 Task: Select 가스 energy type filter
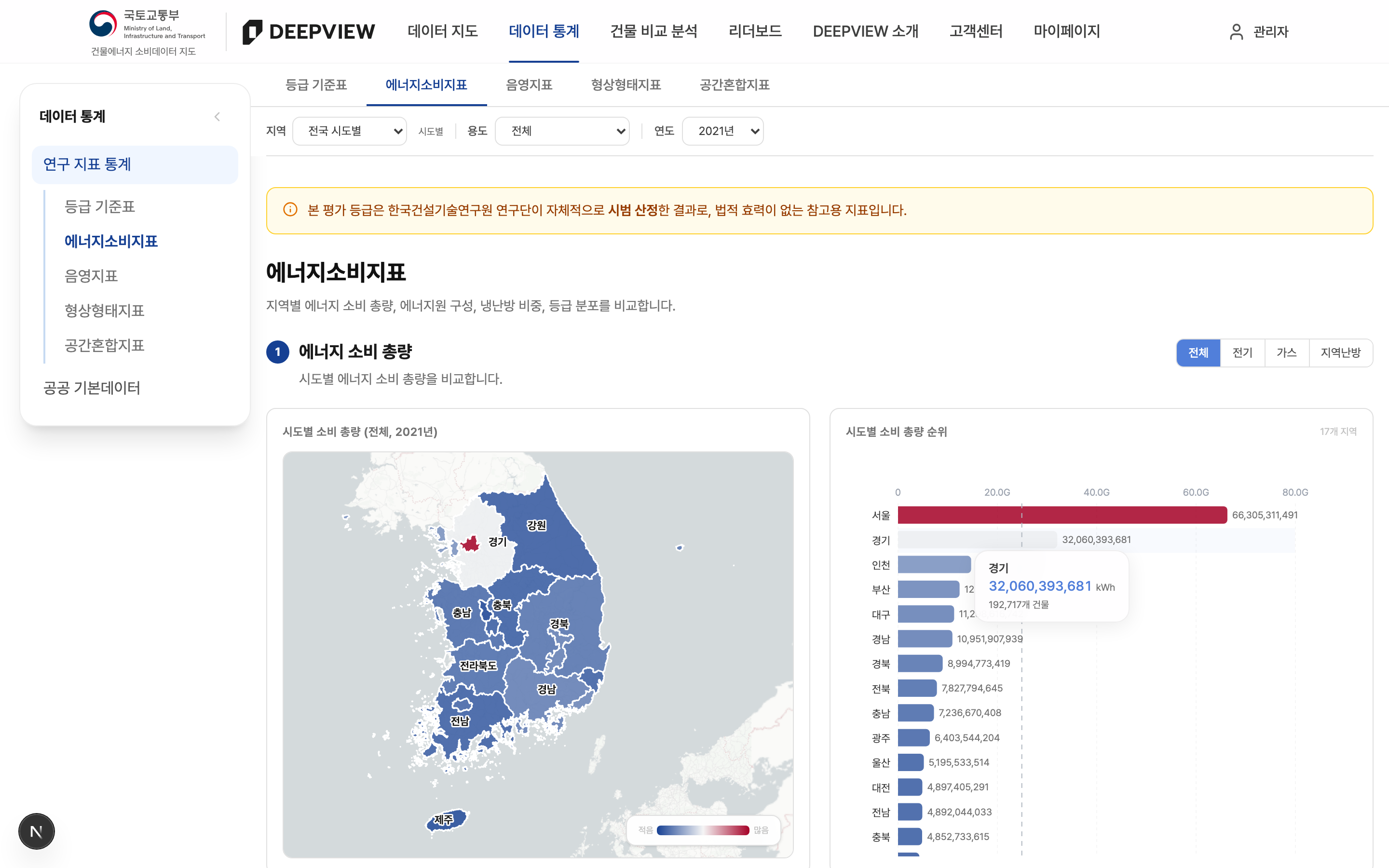pyautogui.click(x=1287, y=353)
